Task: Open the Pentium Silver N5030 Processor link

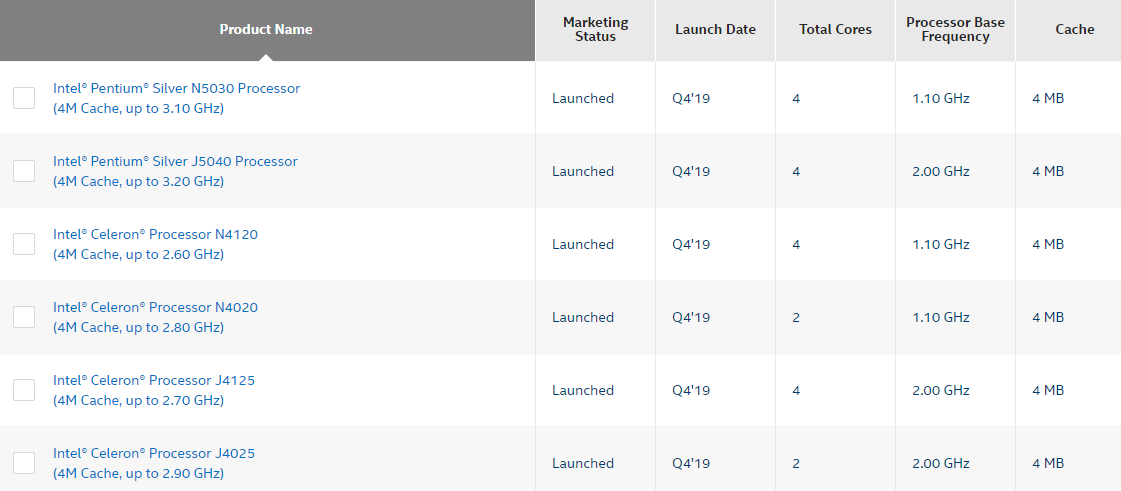Action: (176, 88)
